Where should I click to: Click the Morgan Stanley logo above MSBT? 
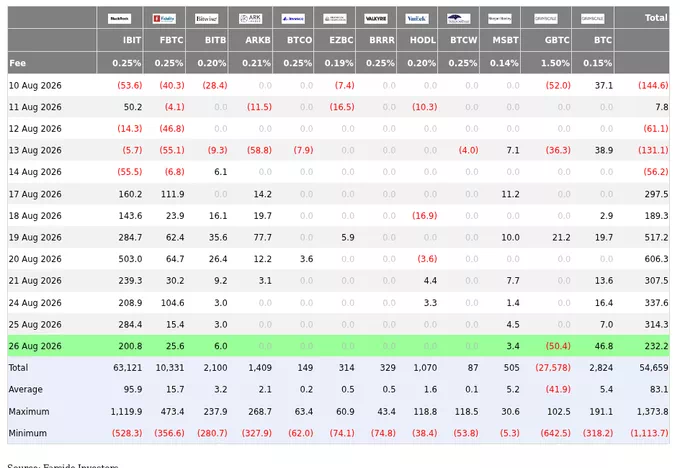point(500,19)
